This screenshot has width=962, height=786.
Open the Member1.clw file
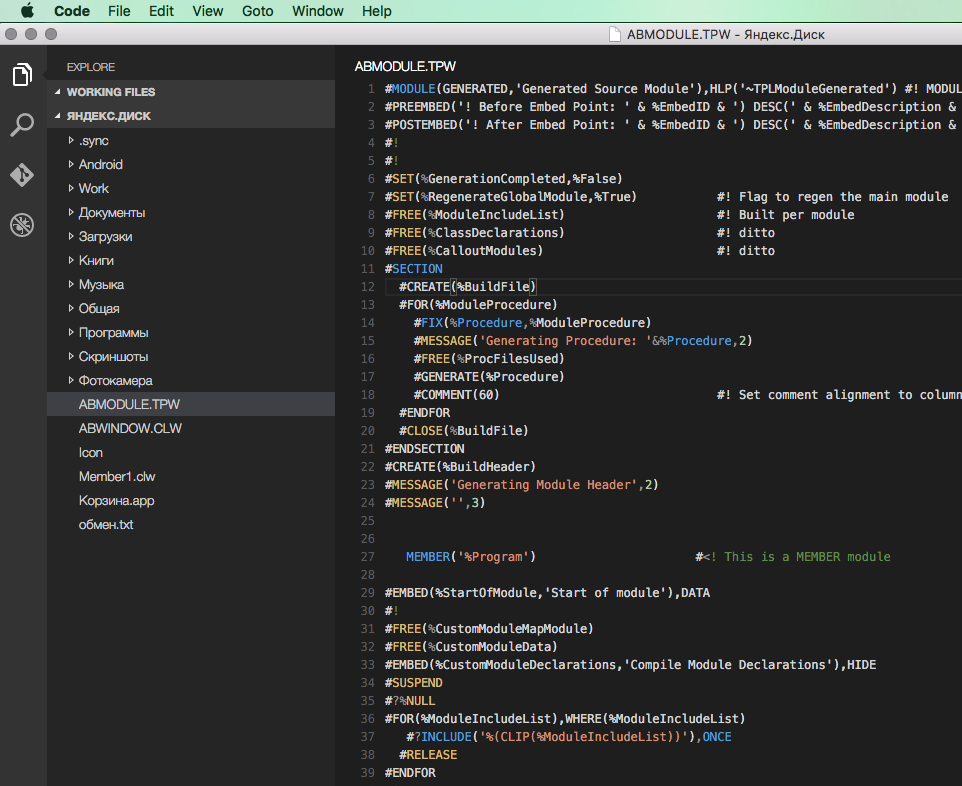coord(116,476)
